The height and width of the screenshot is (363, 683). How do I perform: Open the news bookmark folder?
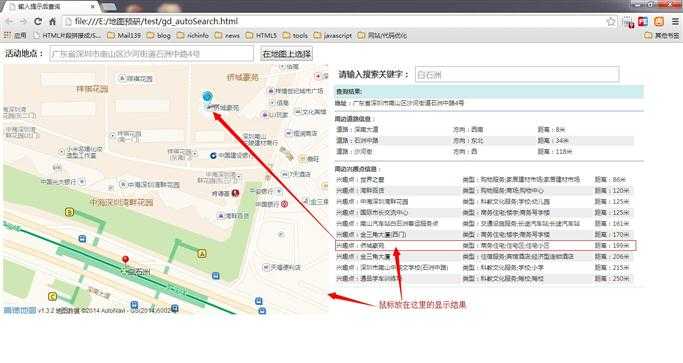[227, 35]
